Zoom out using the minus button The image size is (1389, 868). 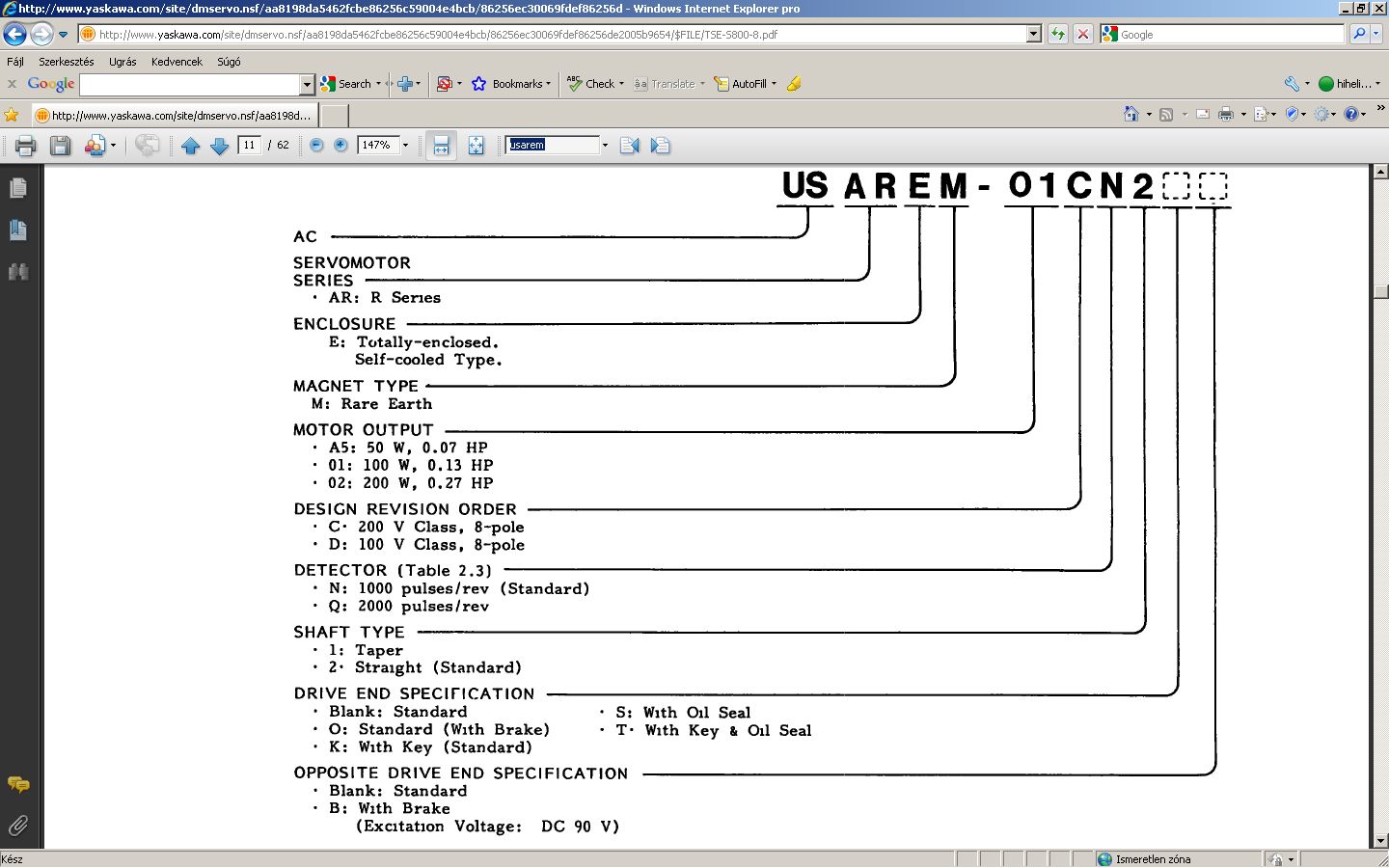pyautogui.click(x=316, y=146)
